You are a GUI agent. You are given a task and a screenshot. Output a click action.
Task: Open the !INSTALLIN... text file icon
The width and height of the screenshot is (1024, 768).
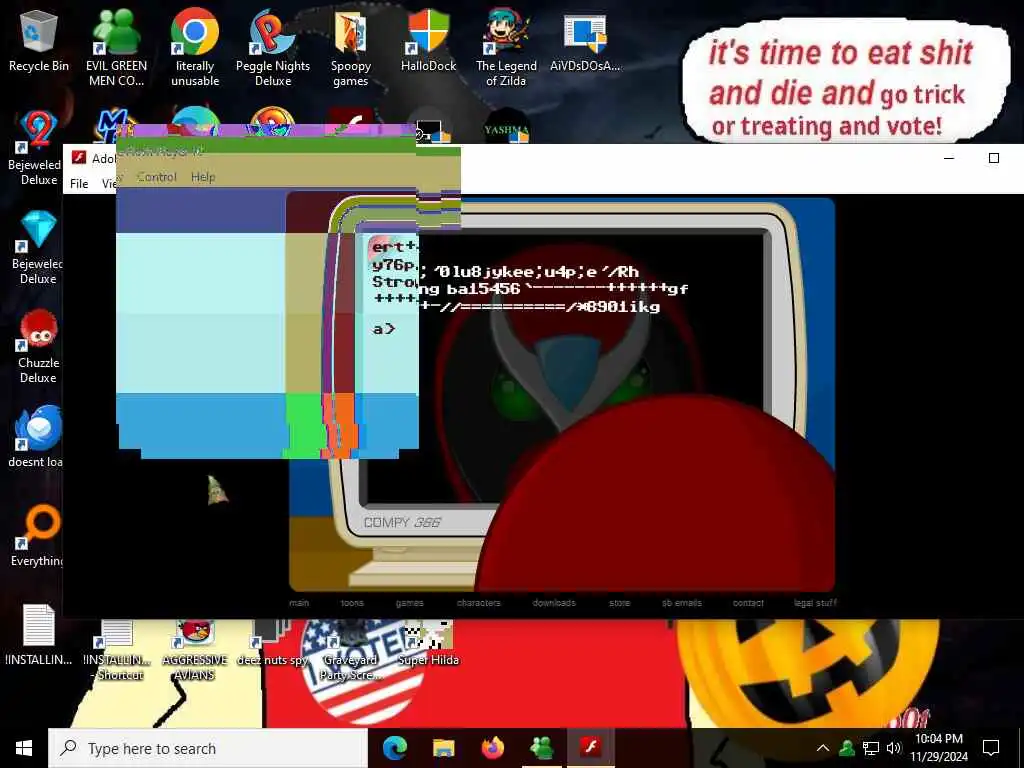(39, 635)
